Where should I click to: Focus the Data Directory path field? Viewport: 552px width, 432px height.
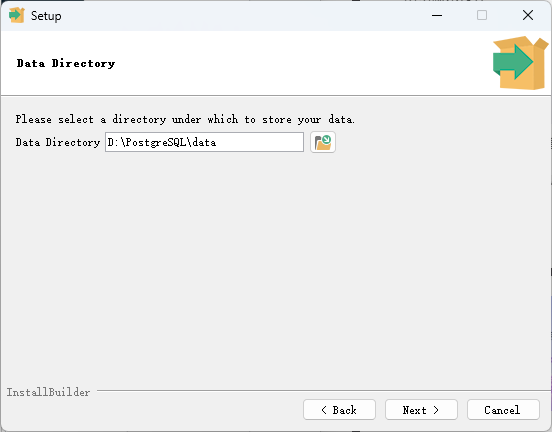coord(204,142)
